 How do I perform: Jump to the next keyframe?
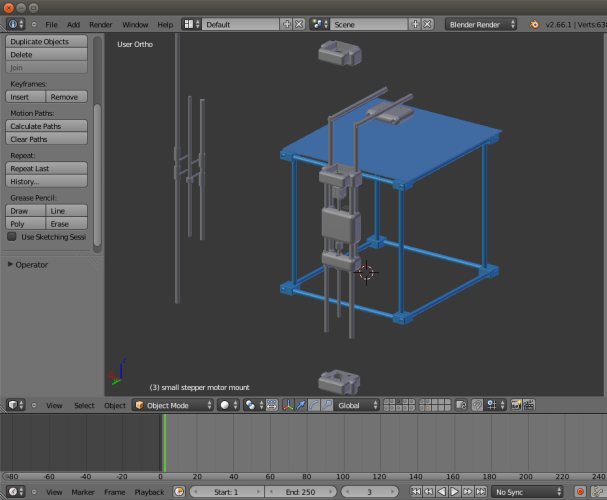pyautogui.click(x=468, y=492)
